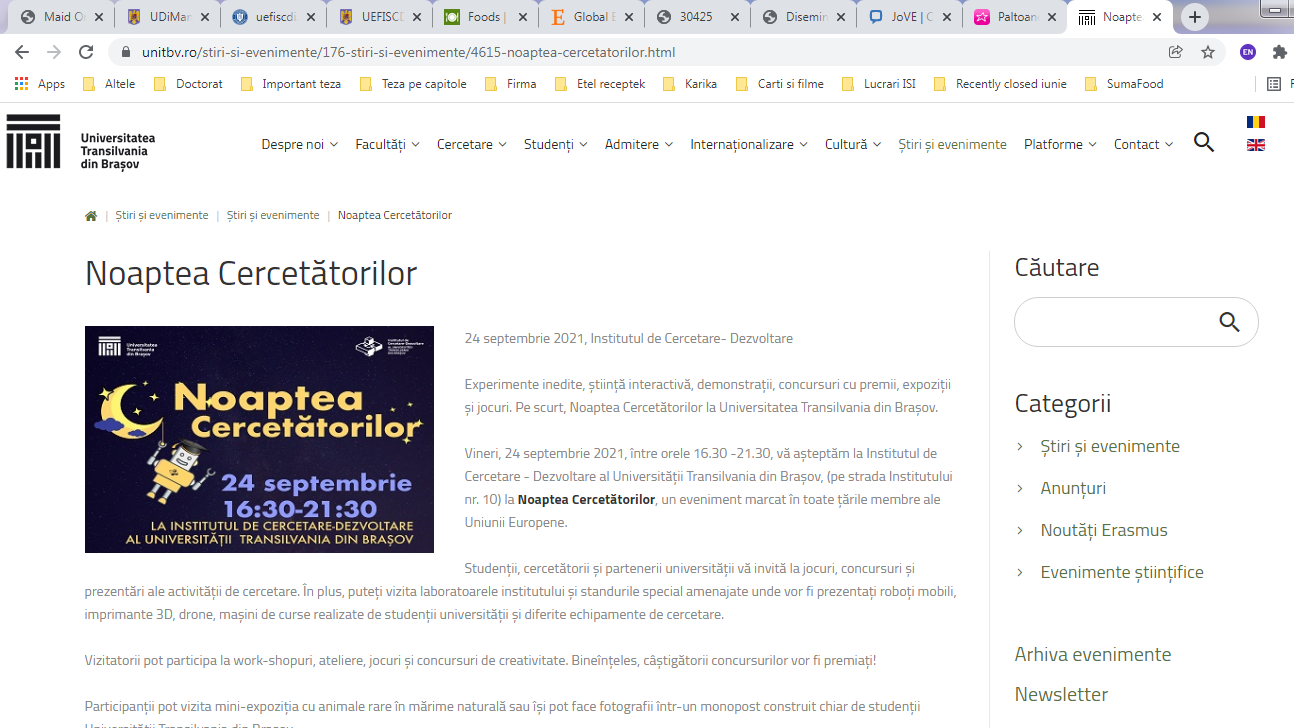Open the Noutăți Erasmus category link
Viewport: 1294px width, 728px height.
1103,530
